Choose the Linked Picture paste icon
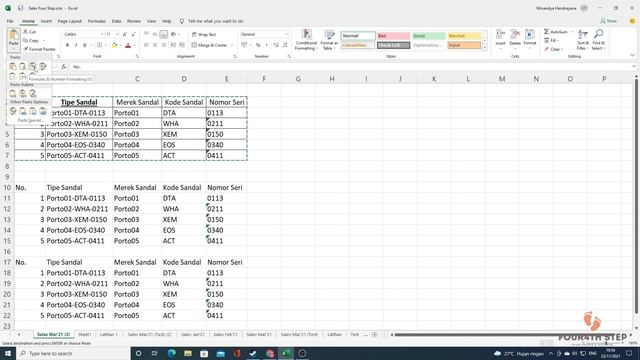 (42, 111)
